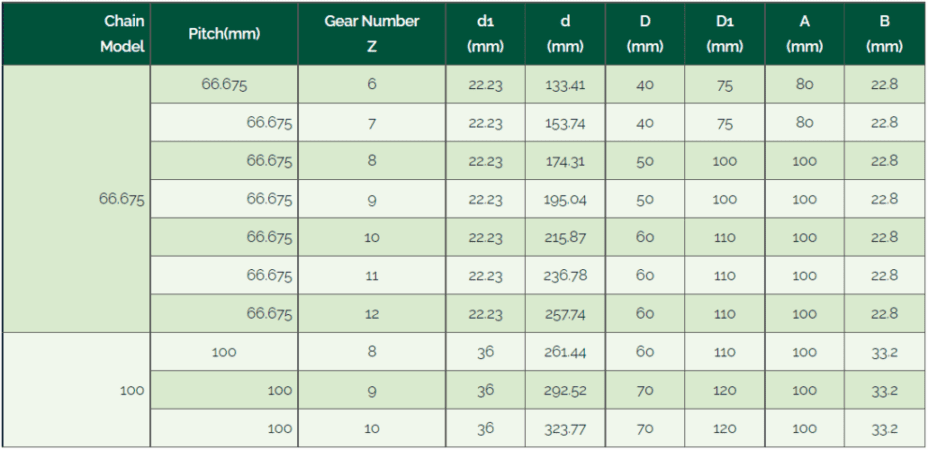Click the D1 (mm) column header

coord(724,34)
